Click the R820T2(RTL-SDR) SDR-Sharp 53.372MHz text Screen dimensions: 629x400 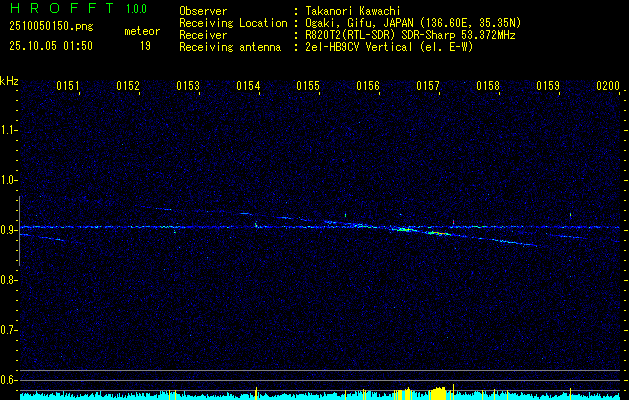(410, 35)
